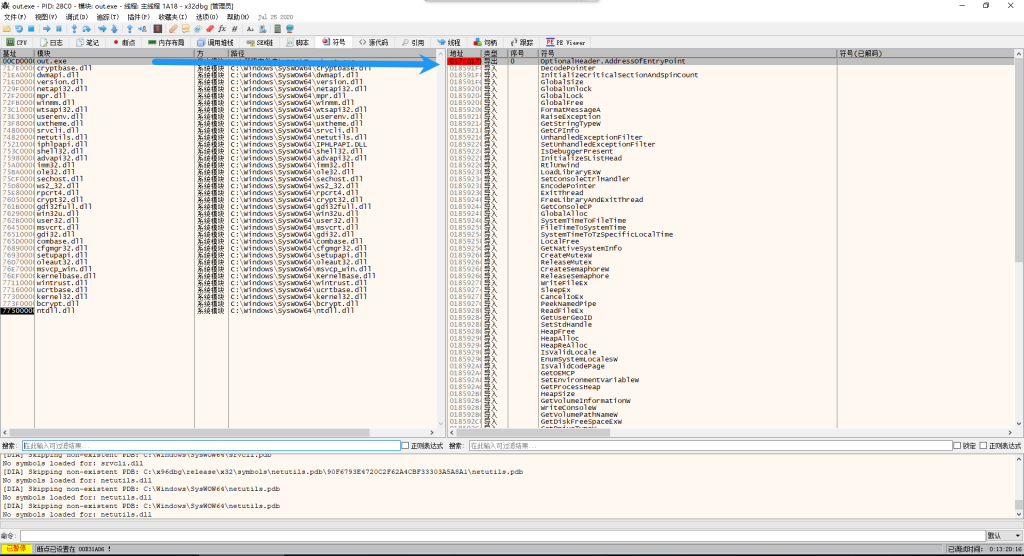This screenshot has width=1024, height=556.
Task: Open the 帮助(H) menu
Action: coord(238,17)
